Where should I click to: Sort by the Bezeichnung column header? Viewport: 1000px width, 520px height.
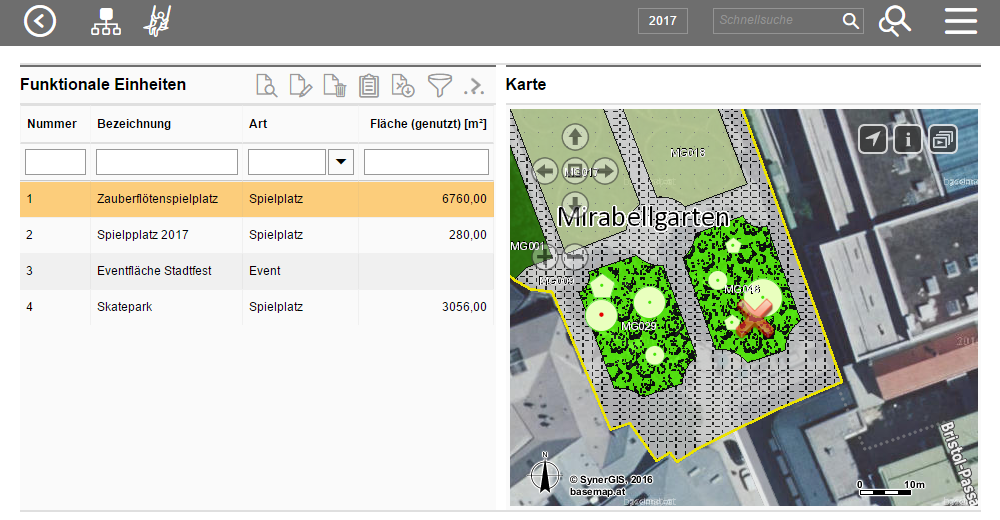[134, 124]
